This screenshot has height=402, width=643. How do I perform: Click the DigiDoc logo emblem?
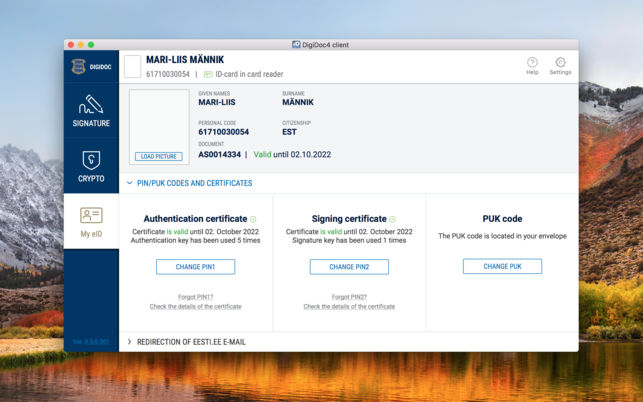(78, 66)
